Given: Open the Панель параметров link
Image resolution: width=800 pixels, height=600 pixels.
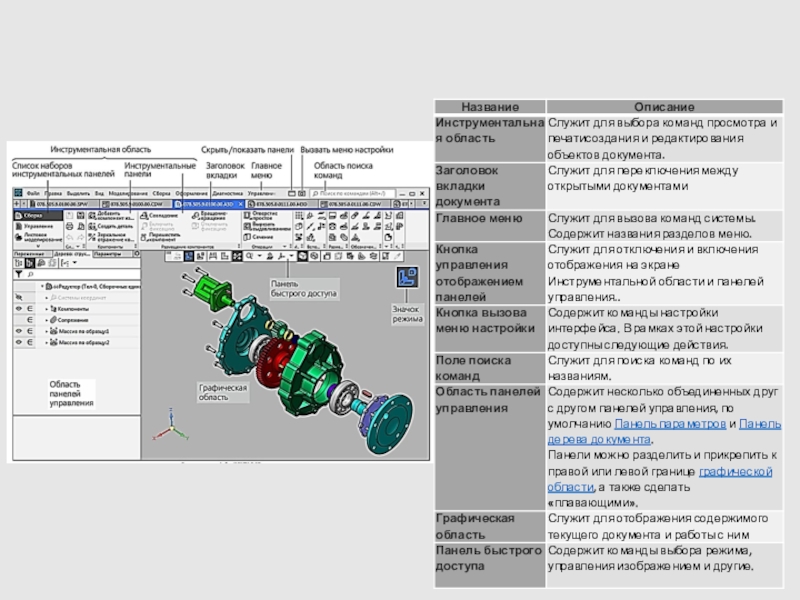Looking at the screenshot, I should (670, 424).
